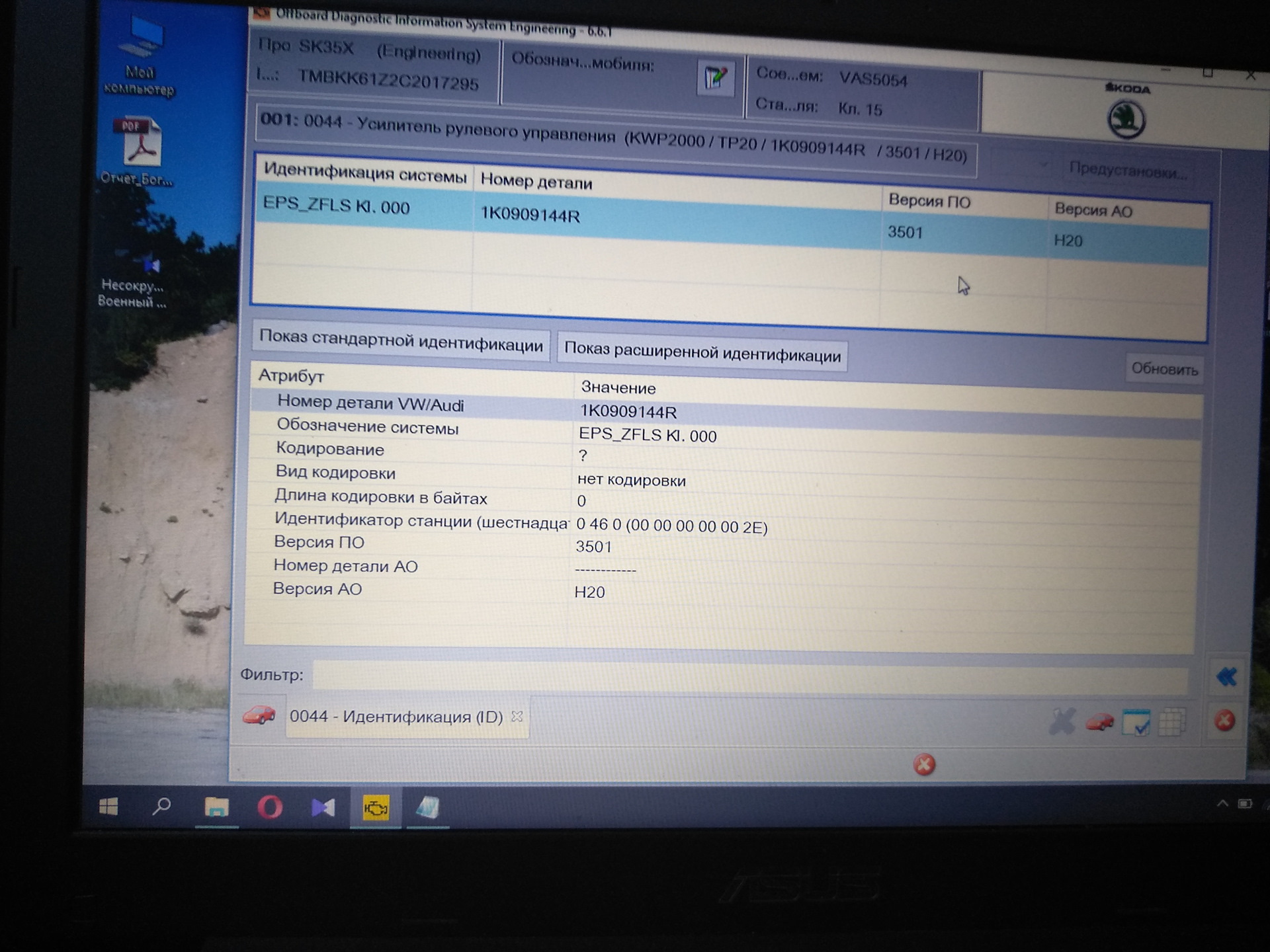
Task: Click the Обновить refresh button
Action: pos(1164,369)
